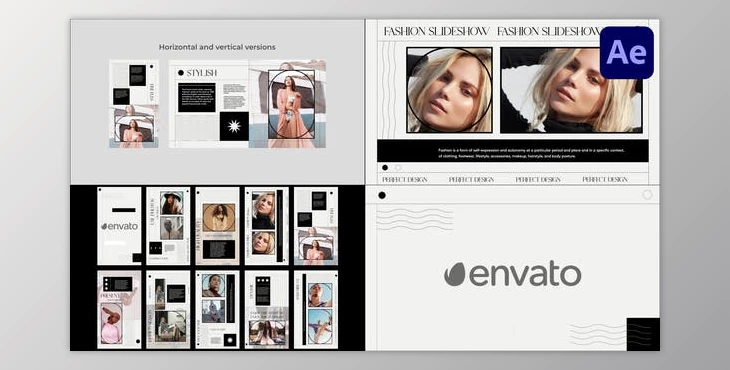The height and width of the screenshot is (370, 730).
Task: Click the STYLISH title text
Action: [x=202, y=73]
